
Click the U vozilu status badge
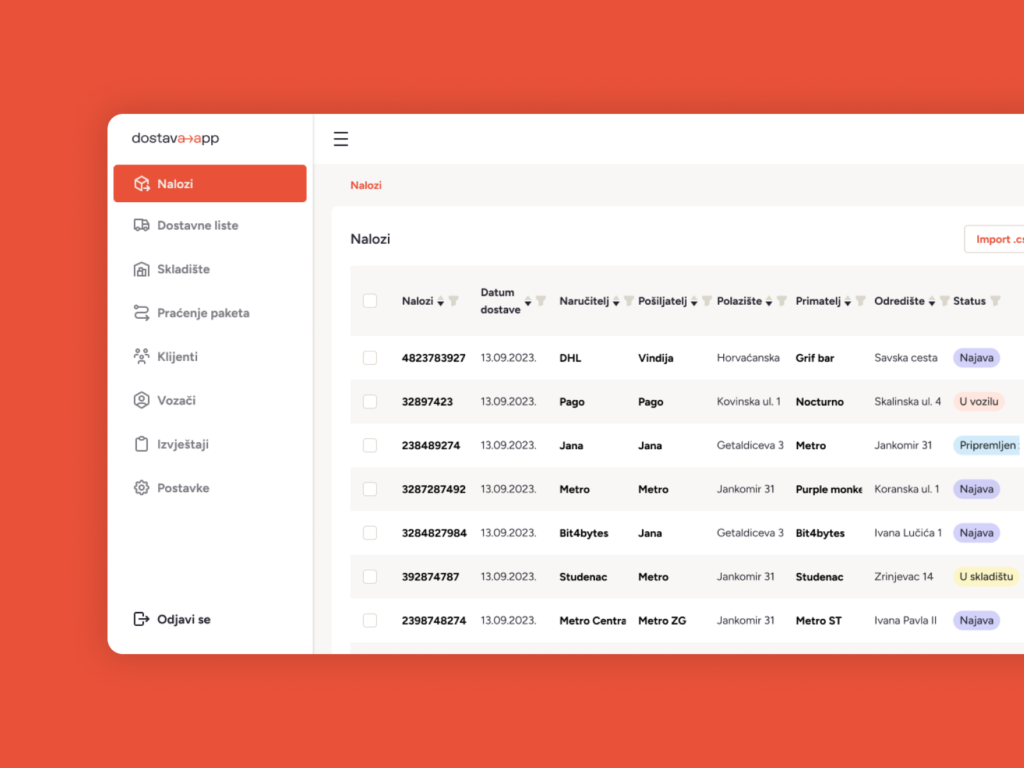[x=978, y=402]
